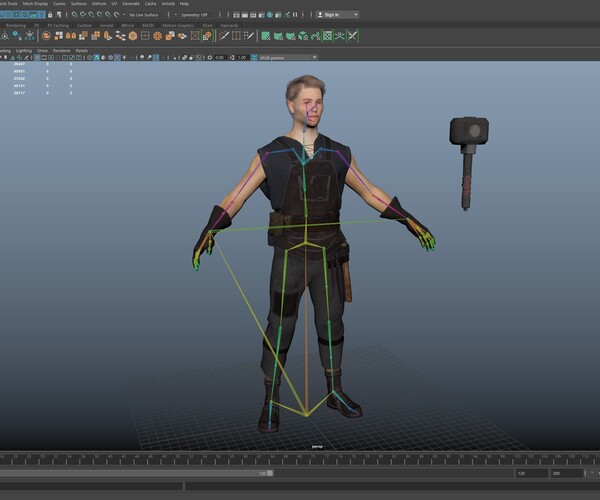This screenshot has width=600, height=500.
Task: Click the time slider ruler below the viewport
Action: [300, 458]
